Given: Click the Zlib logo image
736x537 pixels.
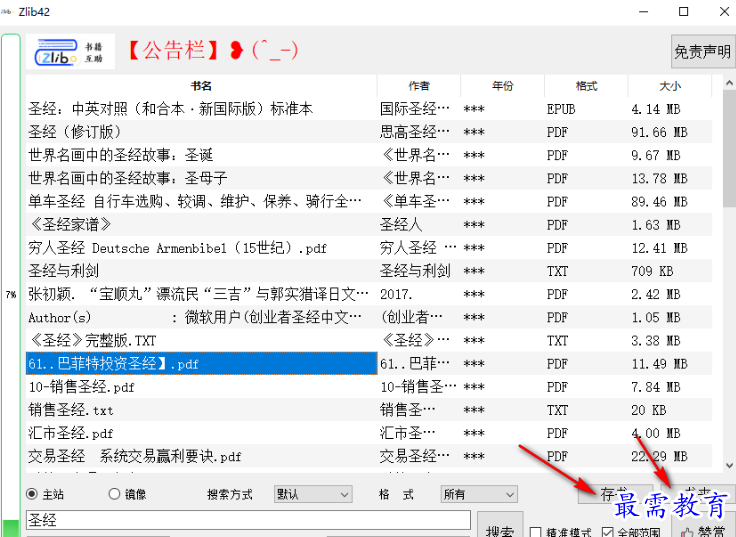Looking at the screenshot, I should (70, 52).
